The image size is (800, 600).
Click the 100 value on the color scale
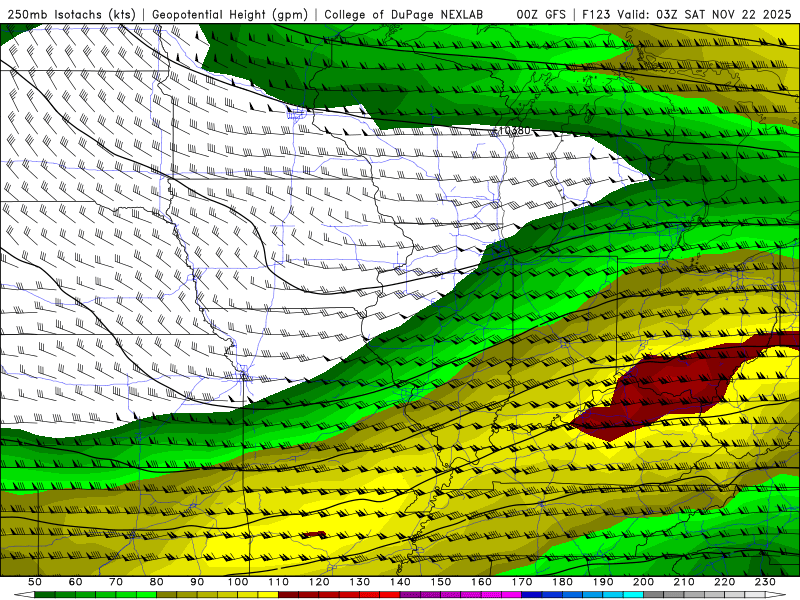point(238,582)
